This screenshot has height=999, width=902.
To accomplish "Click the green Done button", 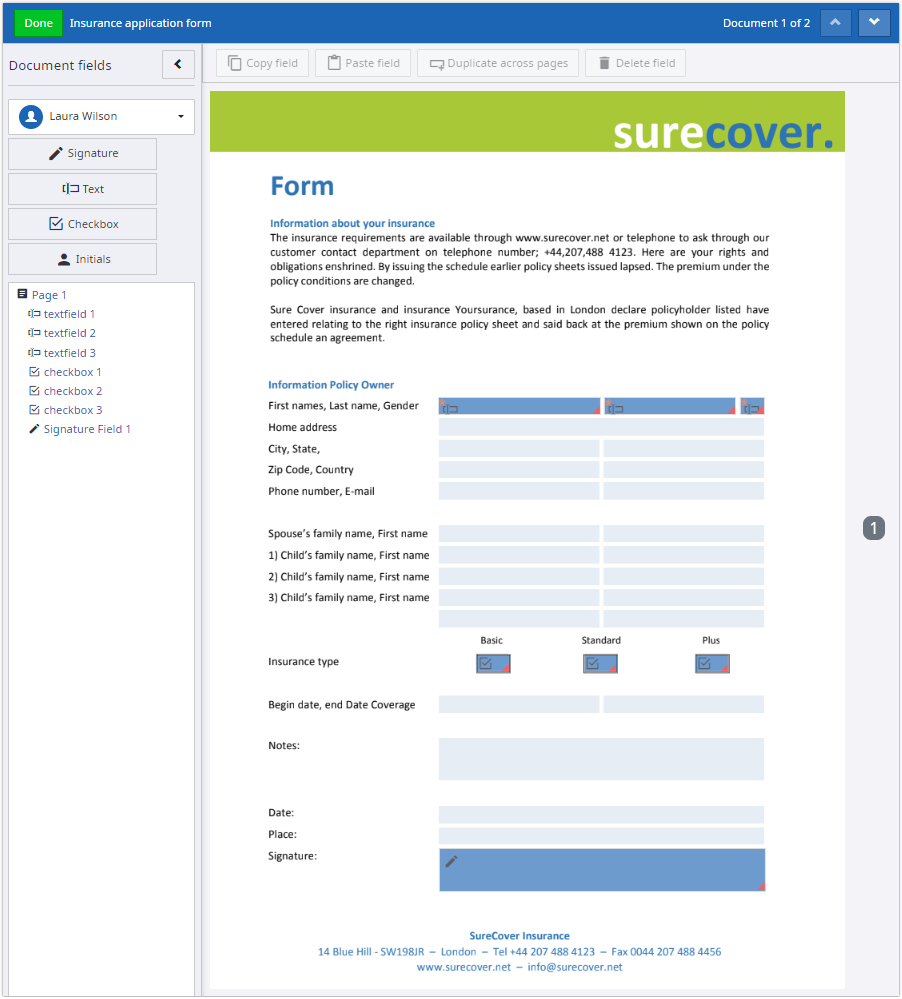I will pyautogui.click(x=37, y=22).
